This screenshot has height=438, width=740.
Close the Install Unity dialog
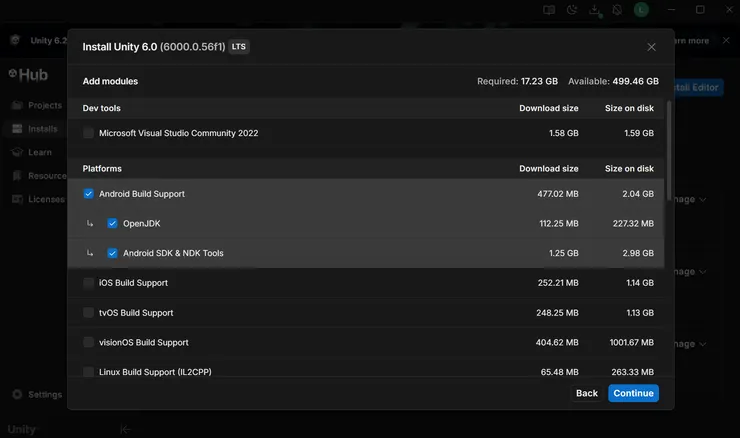[x=651, y=47]
